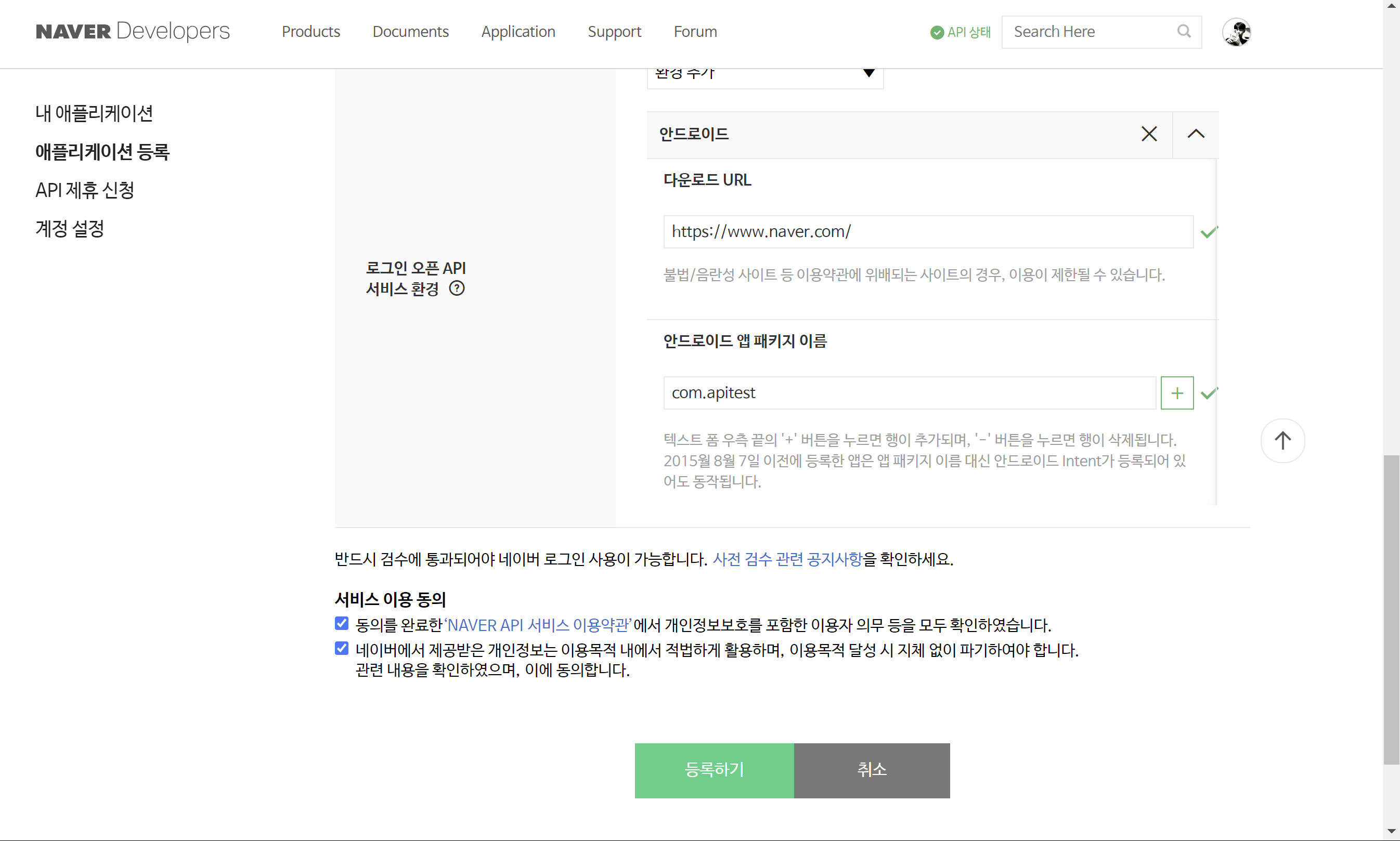The height and width of the screenshot is (841, 1400).
Task: Click the plus button to add package row
Action: [1176, 393]
